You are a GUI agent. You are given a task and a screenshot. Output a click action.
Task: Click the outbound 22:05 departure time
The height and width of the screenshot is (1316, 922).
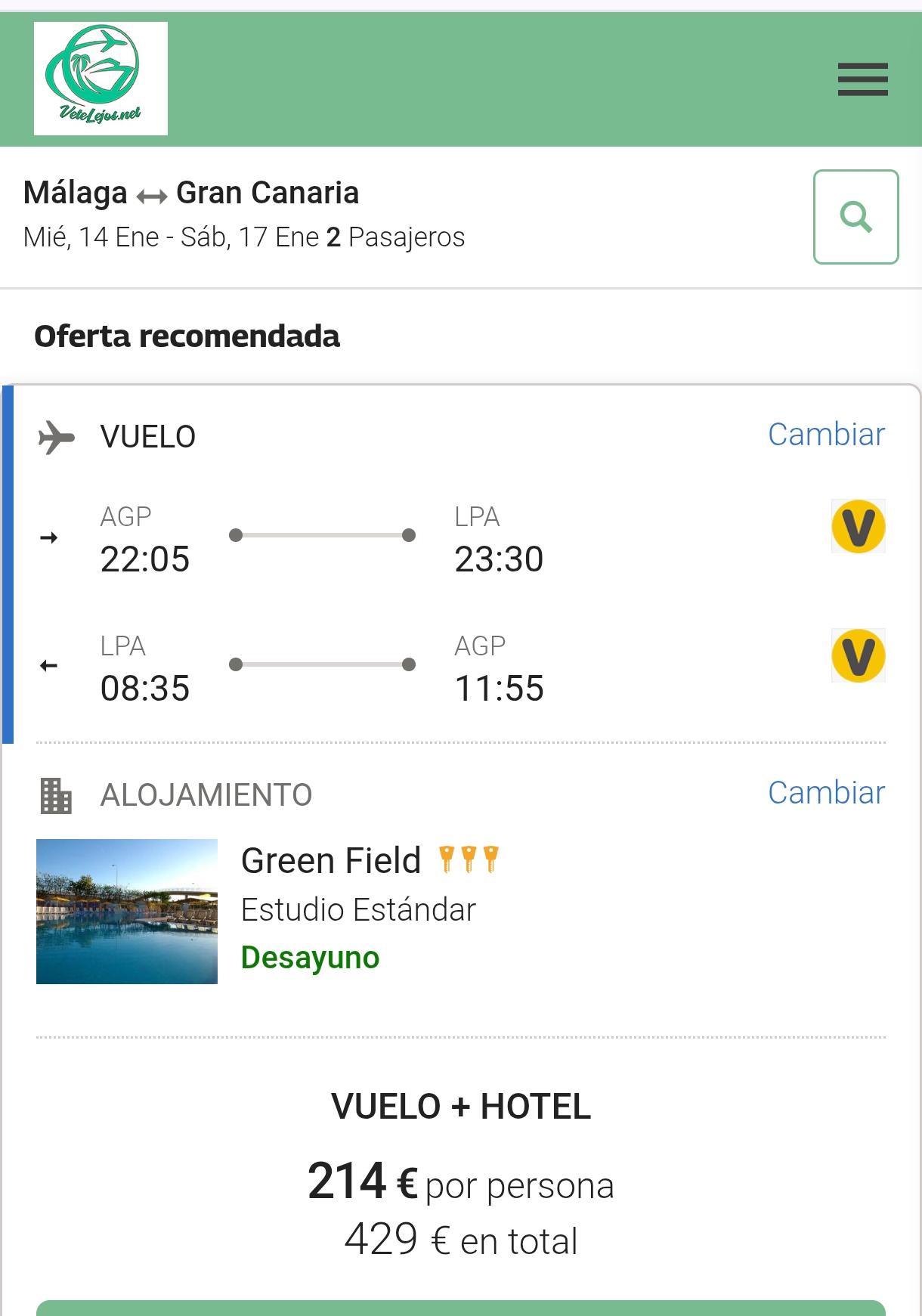[x=145, y=559]
